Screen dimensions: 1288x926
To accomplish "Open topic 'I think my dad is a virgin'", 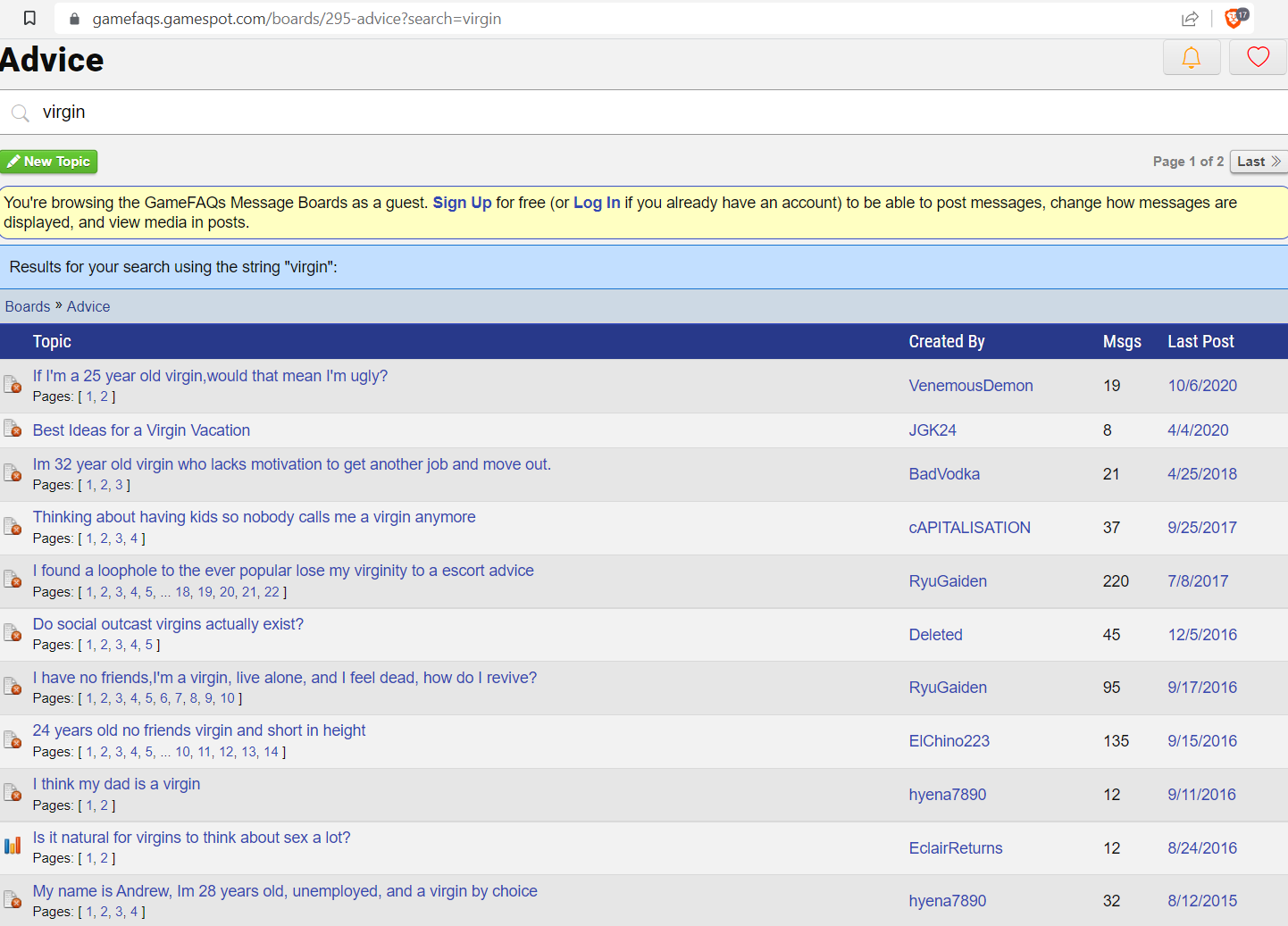I will pyautogui.click(x=116, y=784).
